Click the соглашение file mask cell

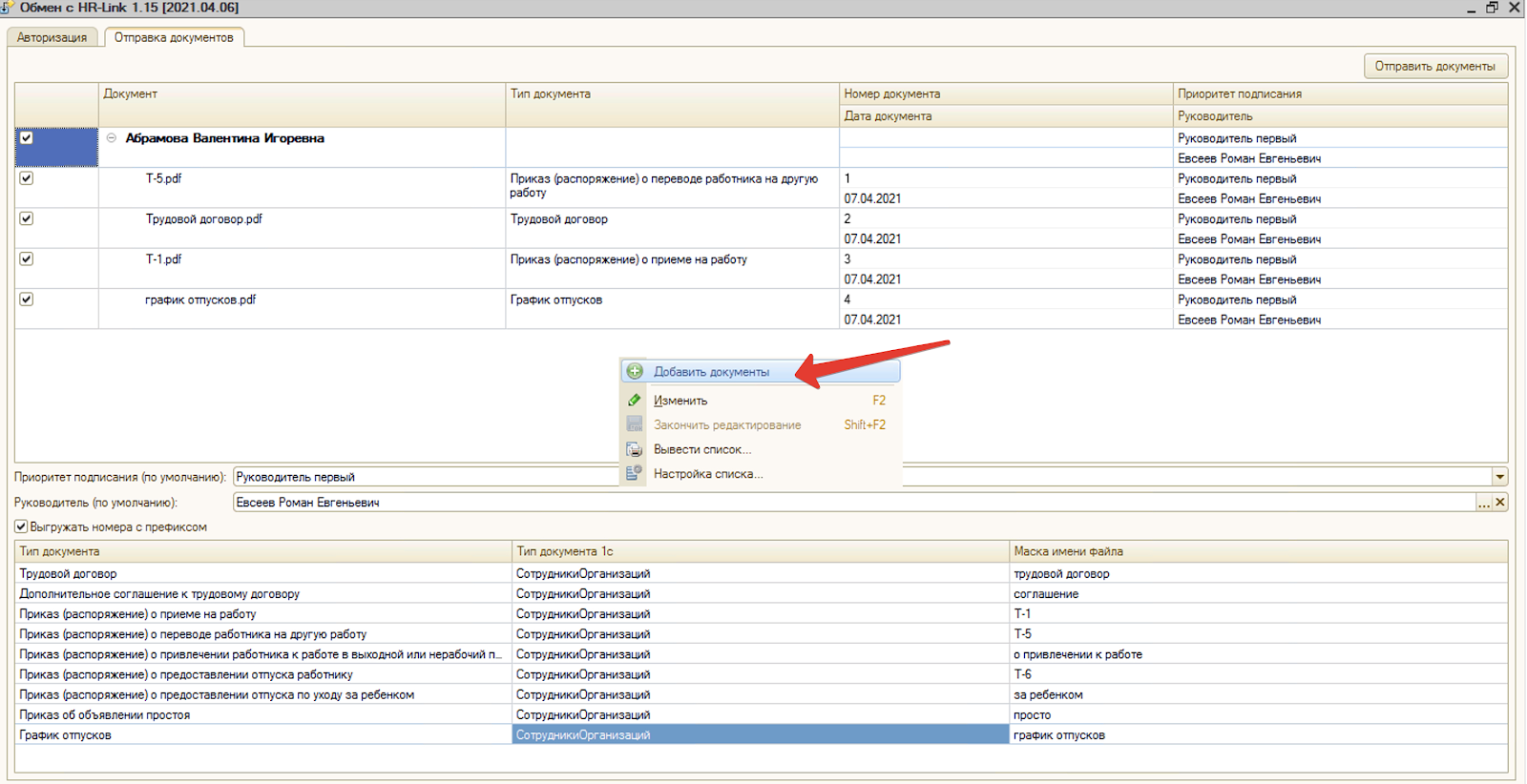click(1259, 593)
